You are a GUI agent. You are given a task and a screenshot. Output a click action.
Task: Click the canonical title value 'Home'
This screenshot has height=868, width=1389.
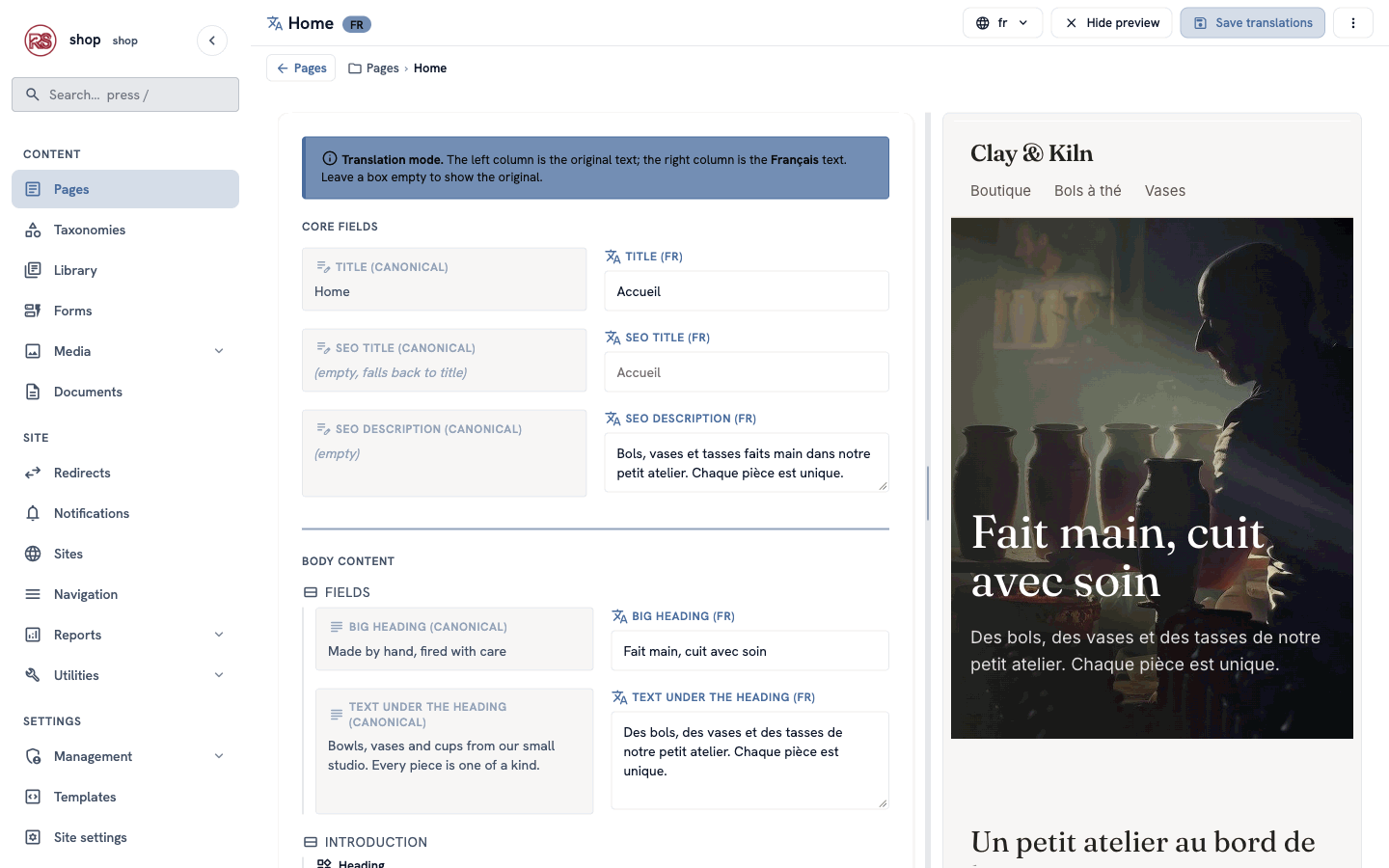click(x=332, y=292)
